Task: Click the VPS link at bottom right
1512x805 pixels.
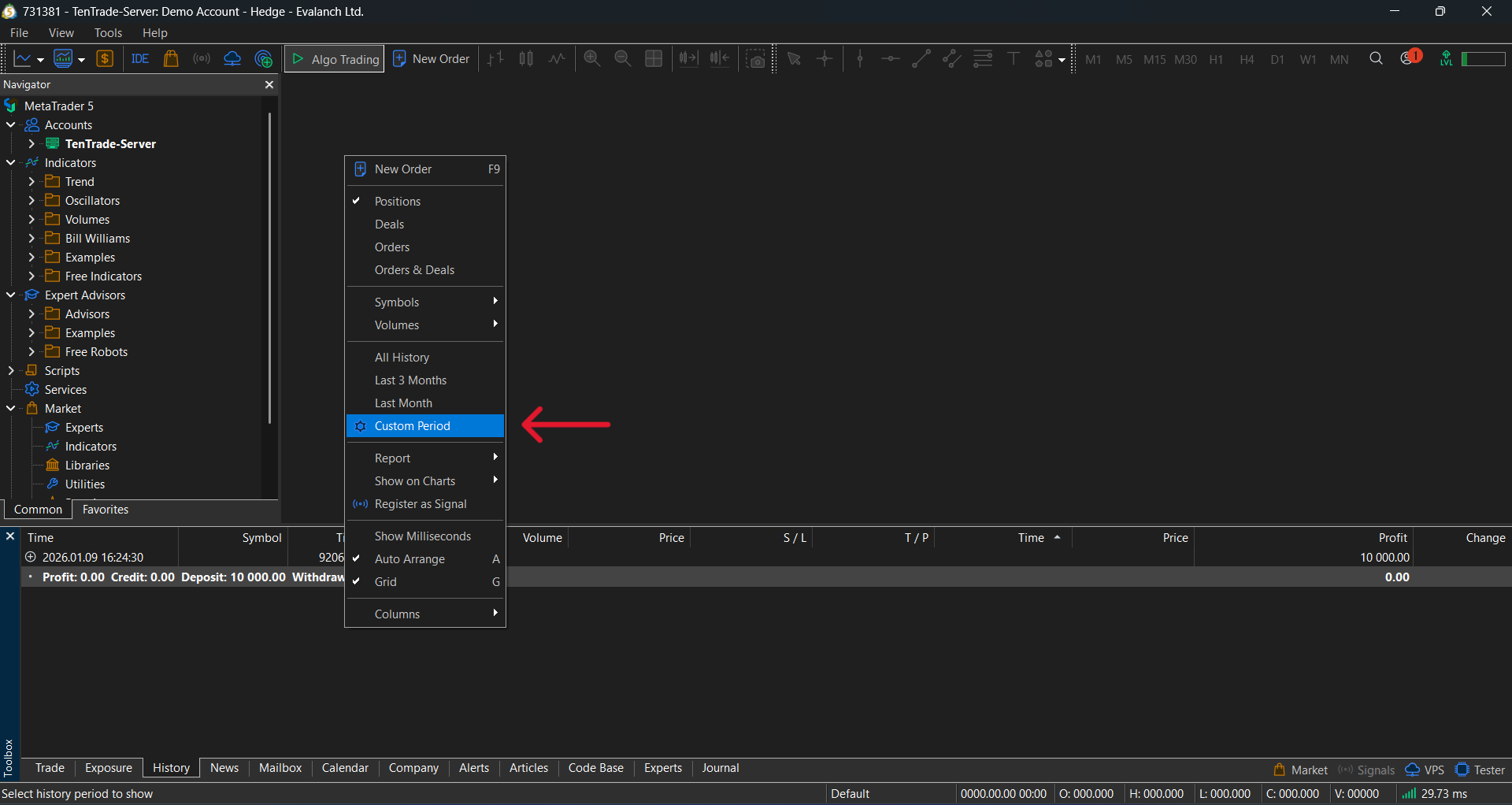Action: 1425,770
